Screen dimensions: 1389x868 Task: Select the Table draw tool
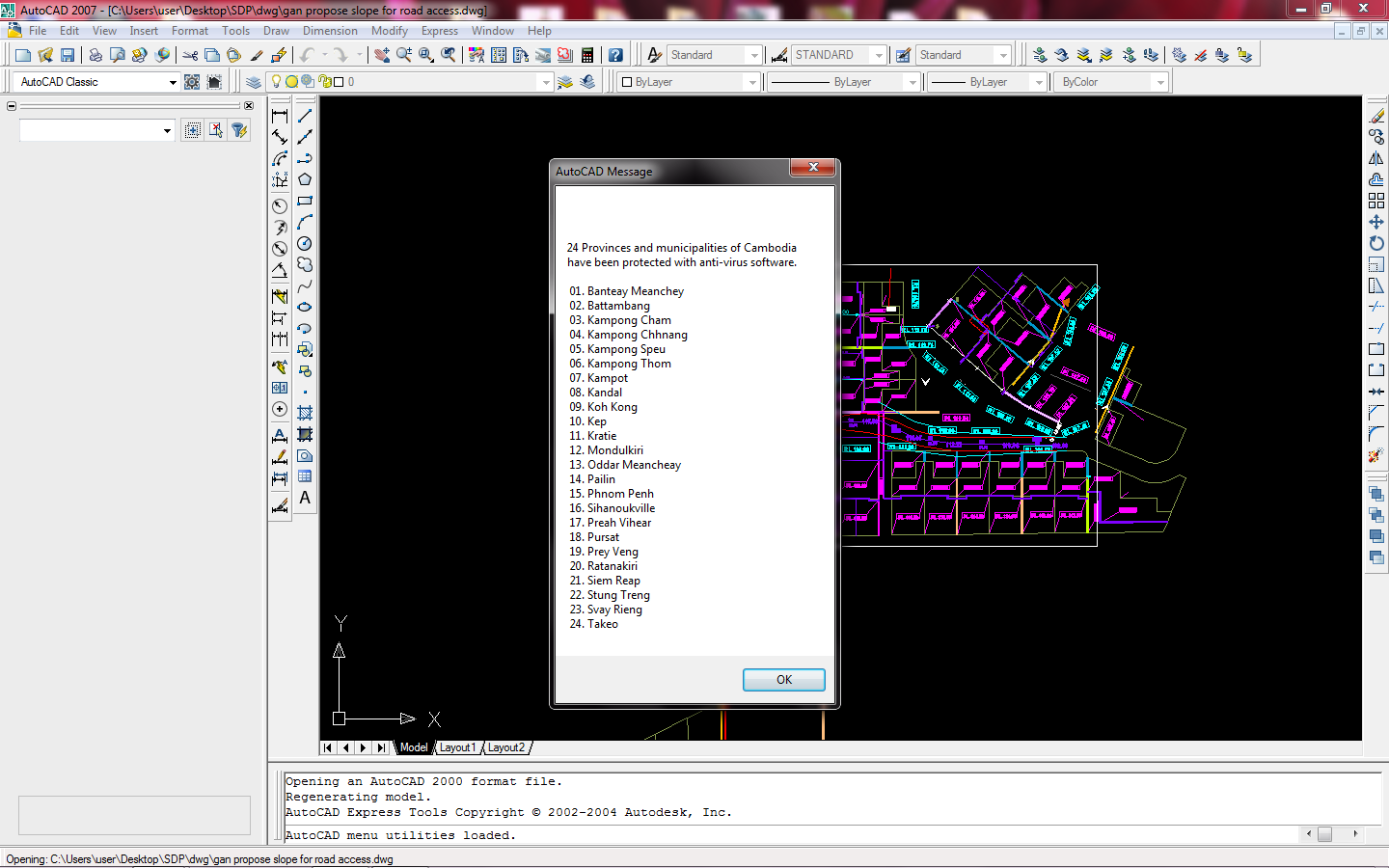305,476
